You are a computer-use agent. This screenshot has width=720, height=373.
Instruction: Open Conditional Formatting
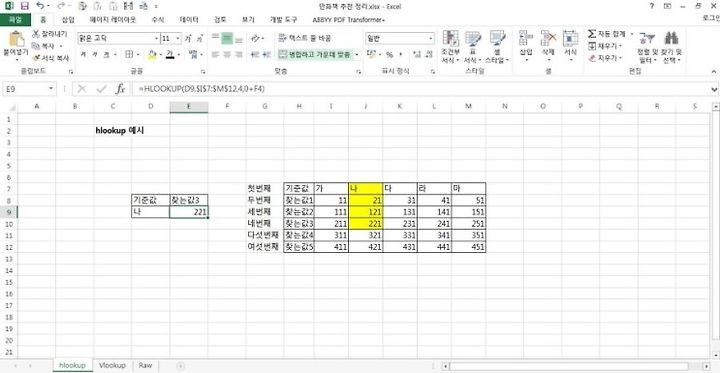click(x=450, y=46)
